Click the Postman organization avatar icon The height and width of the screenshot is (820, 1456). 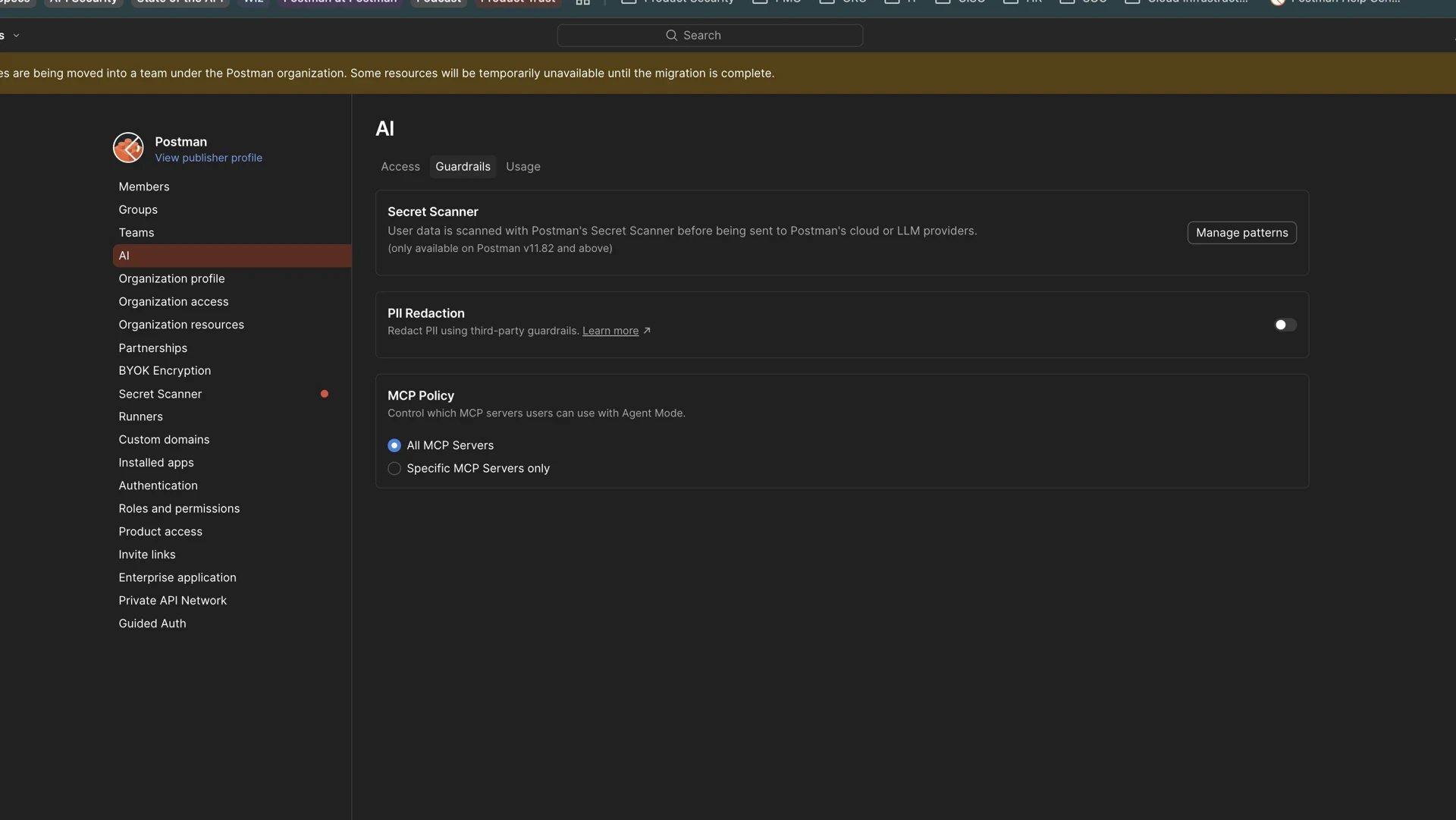click(127, 148)
